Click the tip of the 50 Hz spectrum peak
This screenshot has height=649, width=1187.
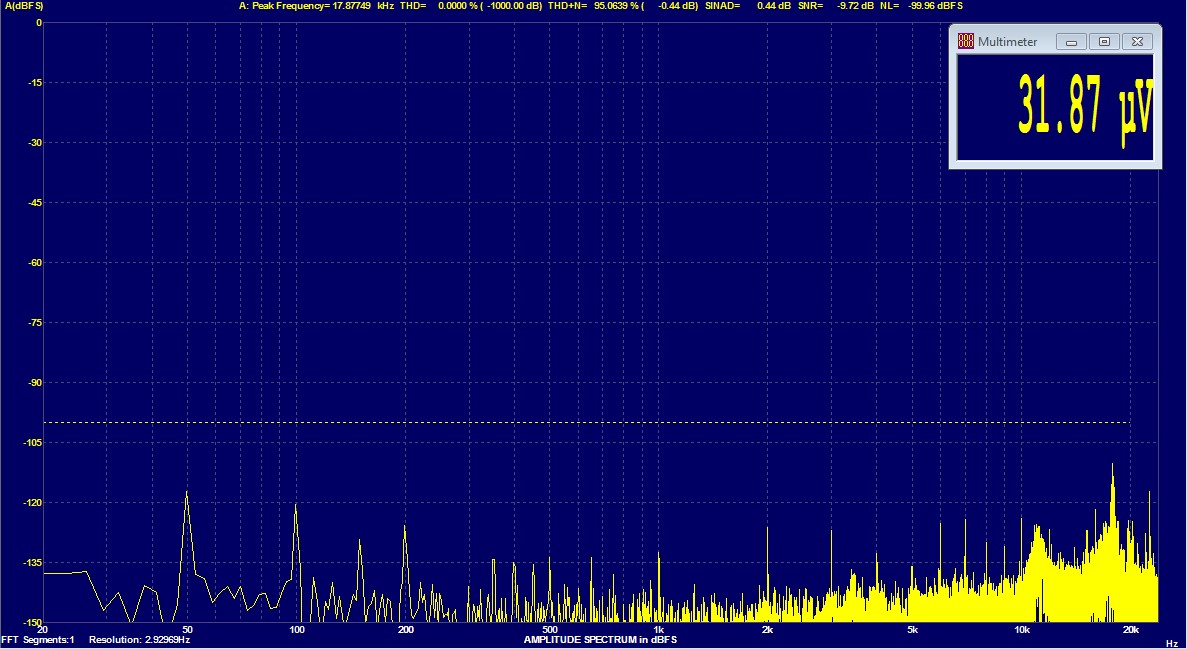pos(186,492)
